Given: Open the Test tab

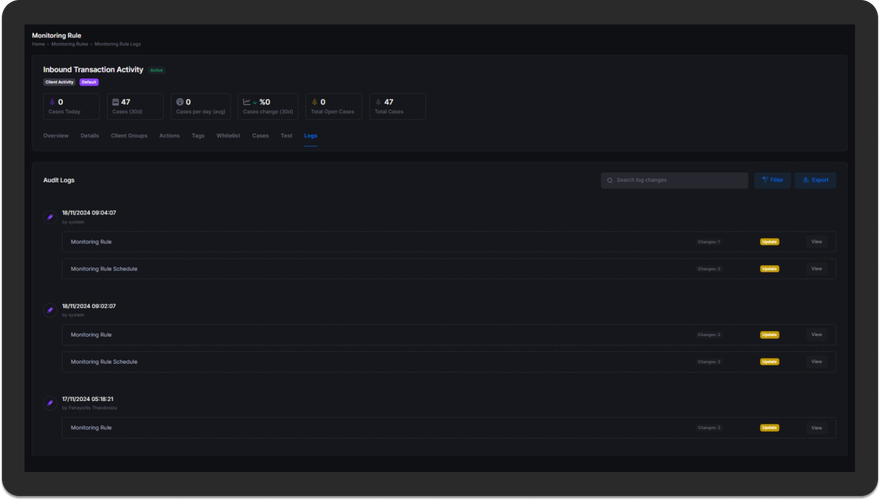Looking at the screenshot, I should [x=286, y=136].
